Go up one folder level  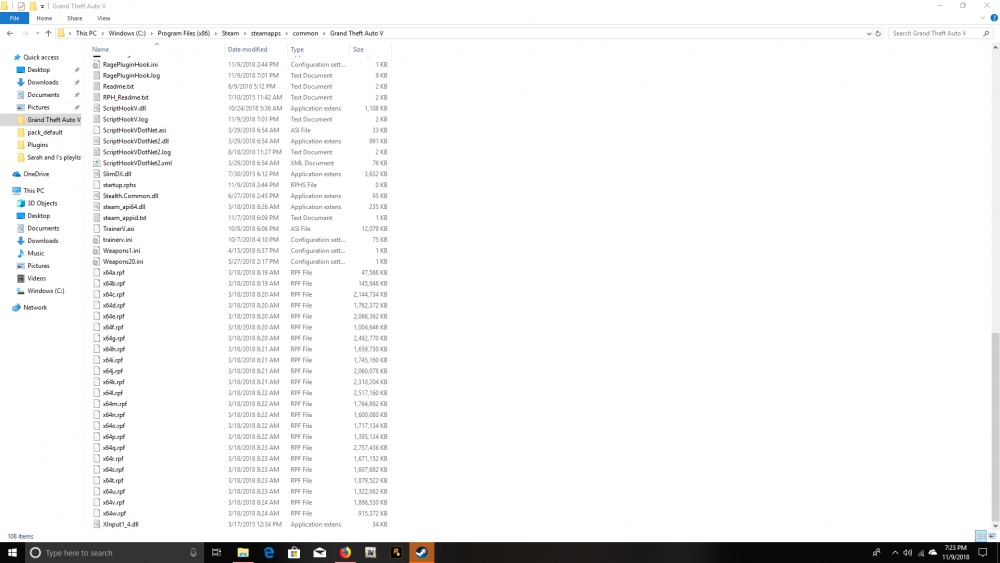coord(48,33)
